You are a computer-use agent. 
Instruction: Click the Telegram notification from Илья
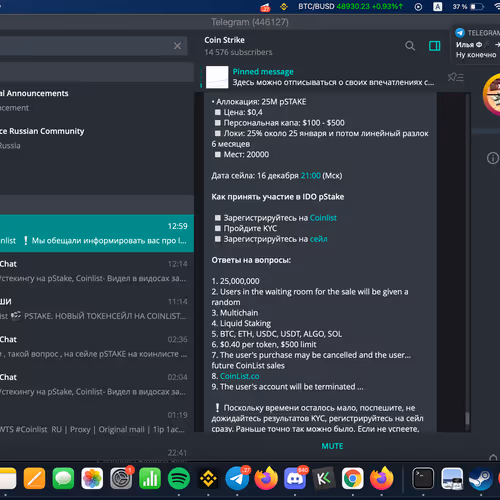pos(477,44)
